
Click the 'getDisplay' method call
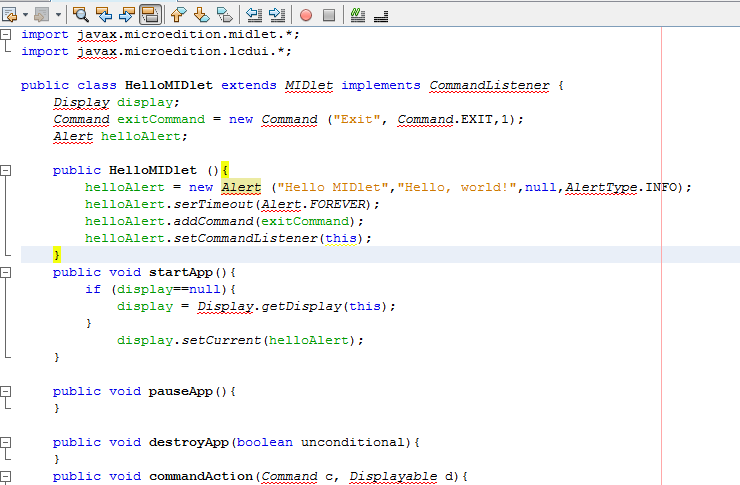(301, 306)
